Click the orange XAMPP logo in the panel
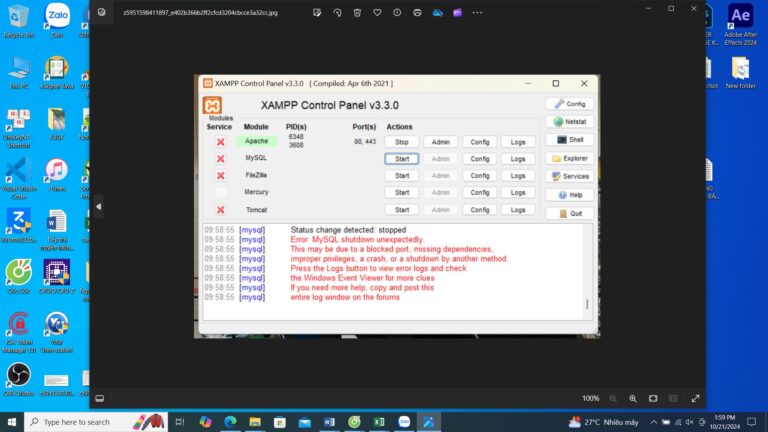Image resolution: width=768 pixels, height=432 pixels. 212,105
